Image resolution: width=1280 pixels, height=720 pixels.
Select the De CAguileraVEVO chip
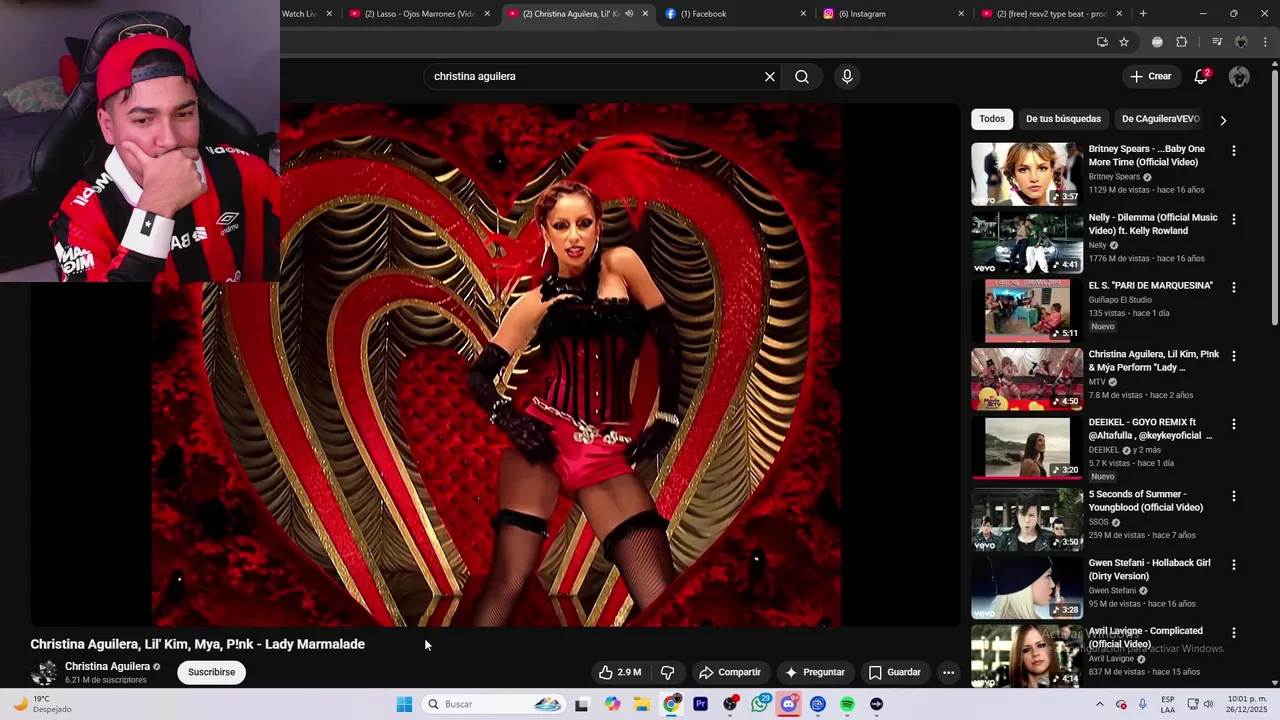click(x=1160, y=119)
